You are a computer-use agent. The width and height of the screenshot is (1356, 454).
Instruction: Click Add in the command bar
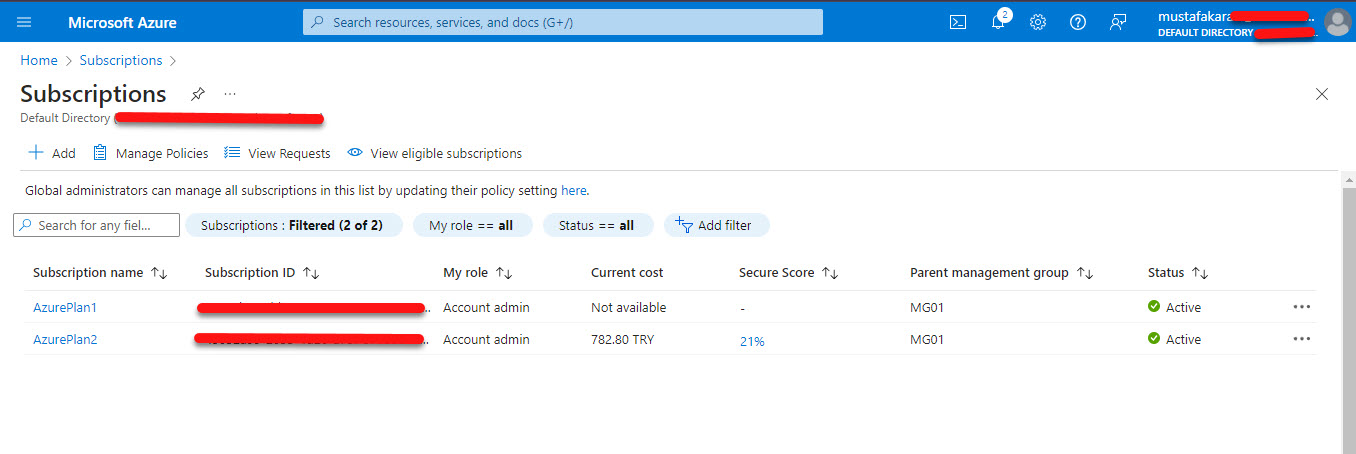click(x=52, y=153)
